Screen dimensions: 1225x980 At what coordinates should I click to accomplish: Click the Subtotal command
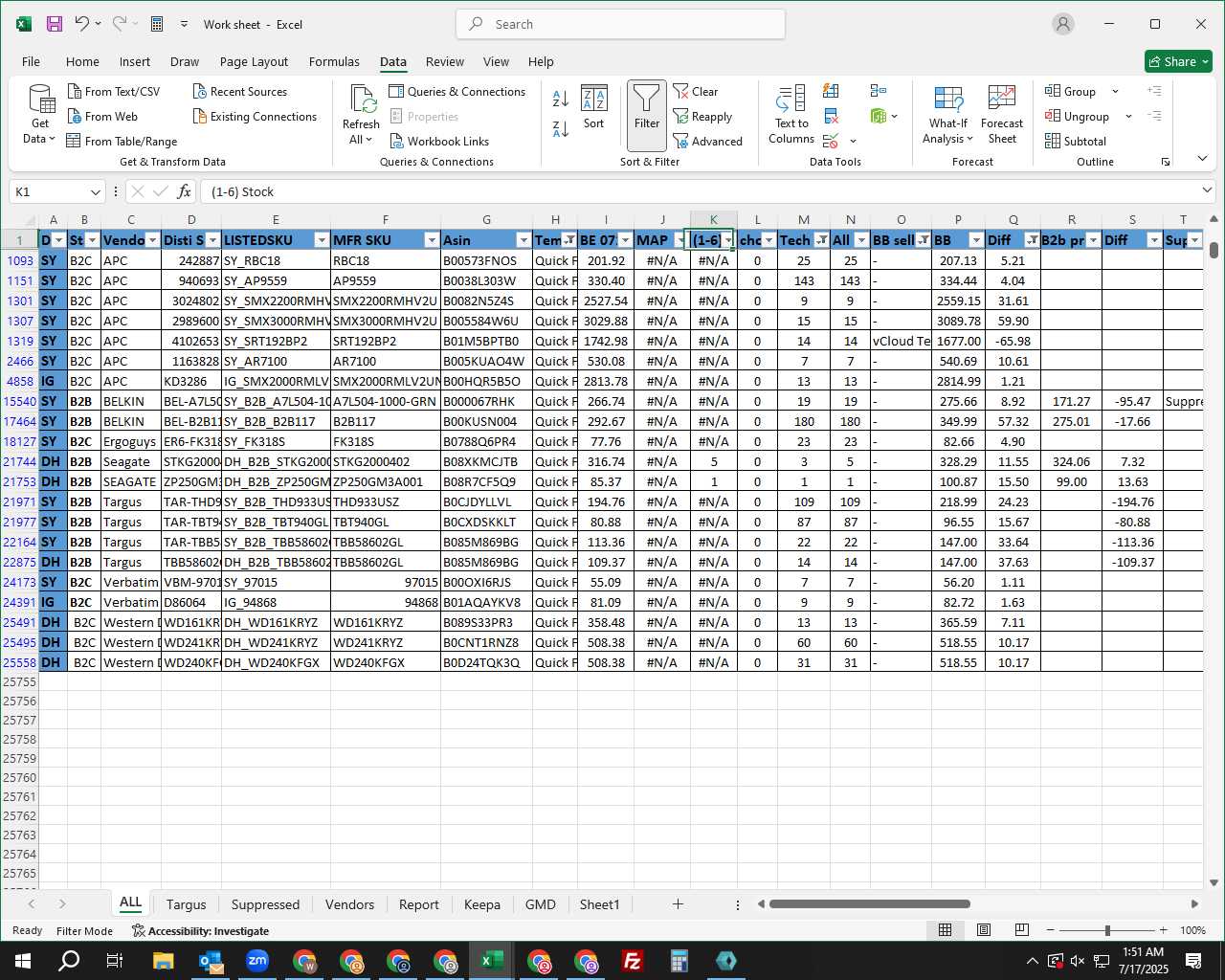click(x=1076, y=141)
